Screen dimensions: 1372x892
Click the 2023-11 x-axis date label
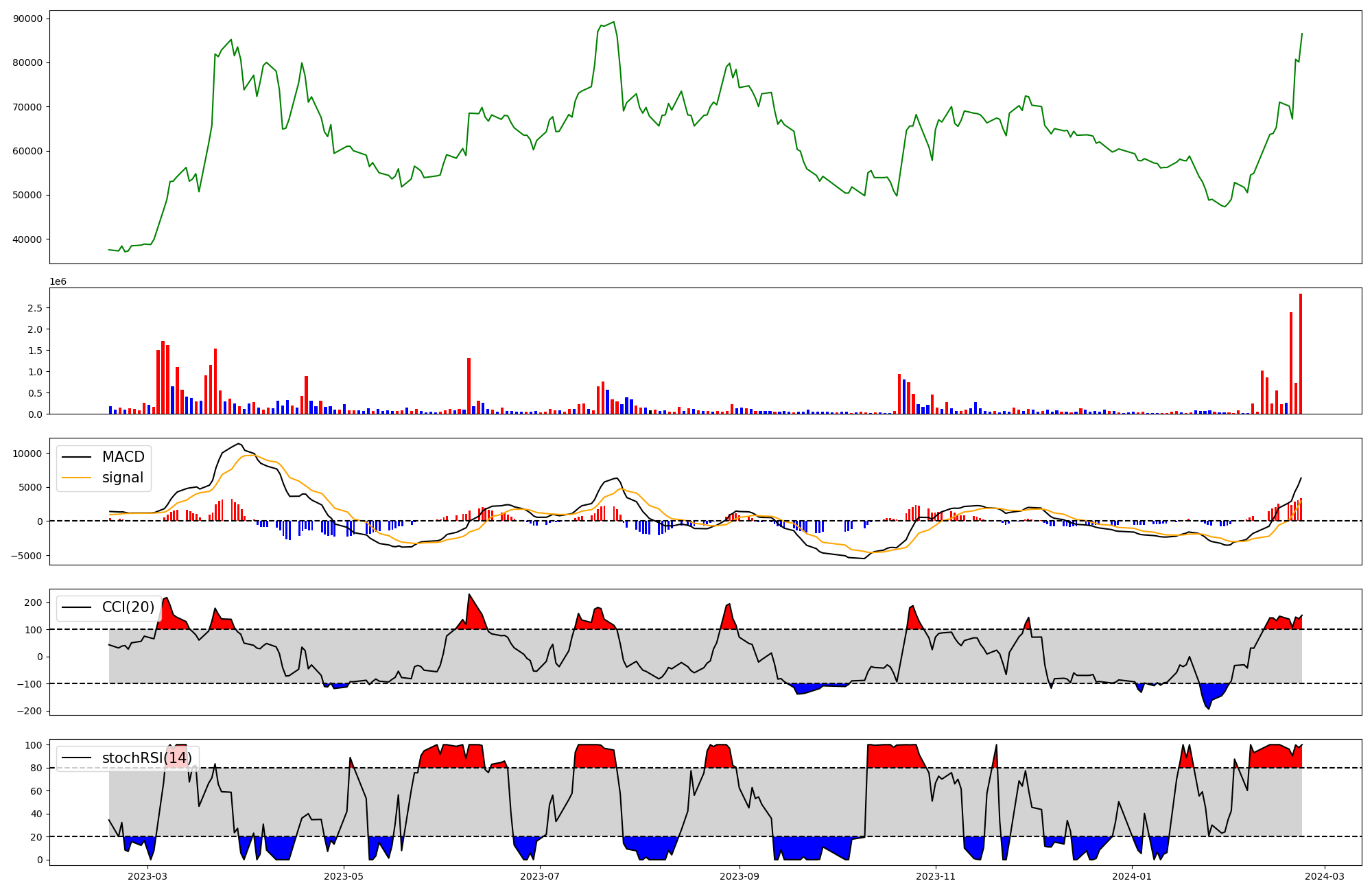click(x=936, y=876)
